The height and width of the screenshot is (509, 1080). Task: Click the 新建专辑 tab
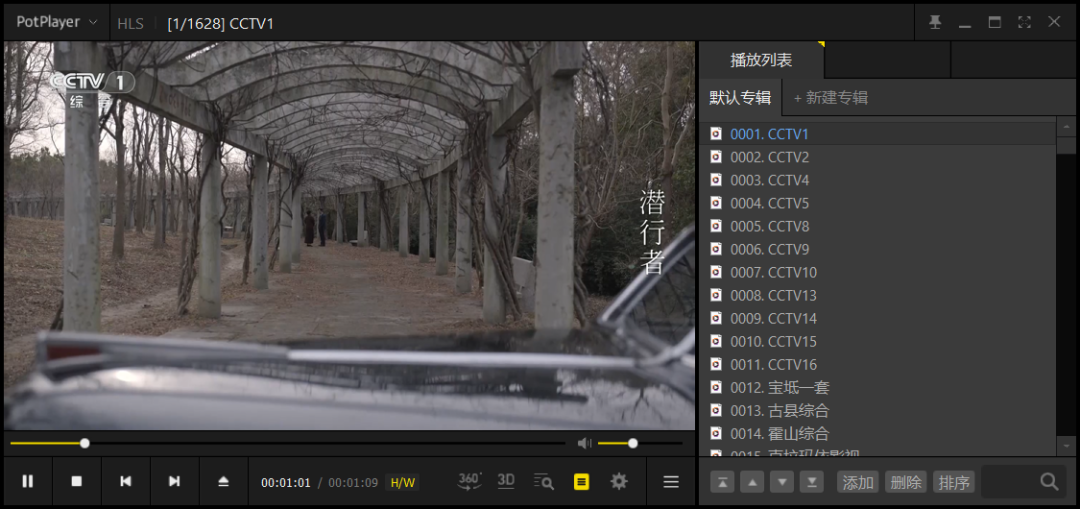coord(831,97)
